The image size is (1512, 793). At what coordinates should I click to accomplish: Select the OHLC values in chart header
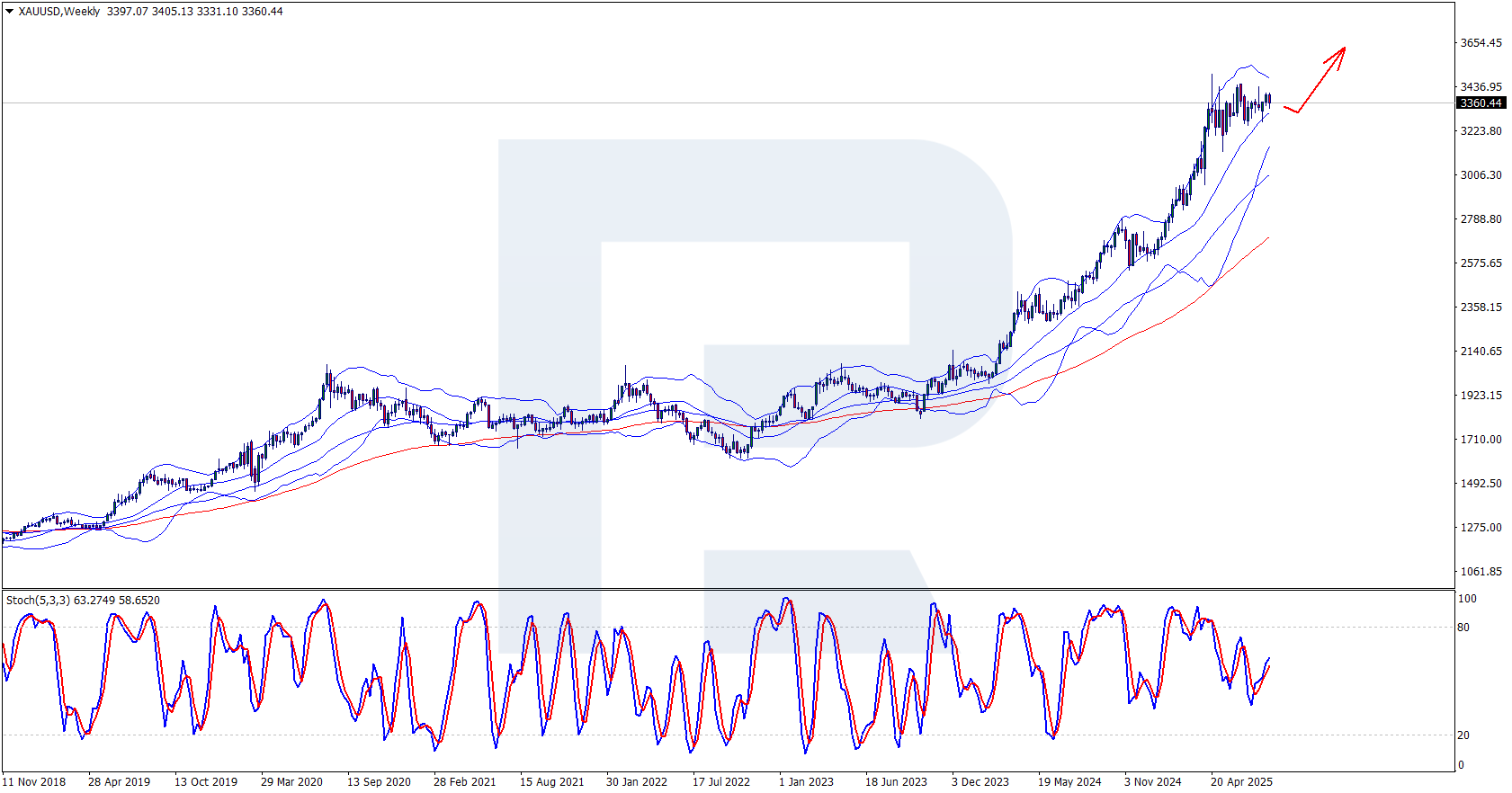(194, 12)
